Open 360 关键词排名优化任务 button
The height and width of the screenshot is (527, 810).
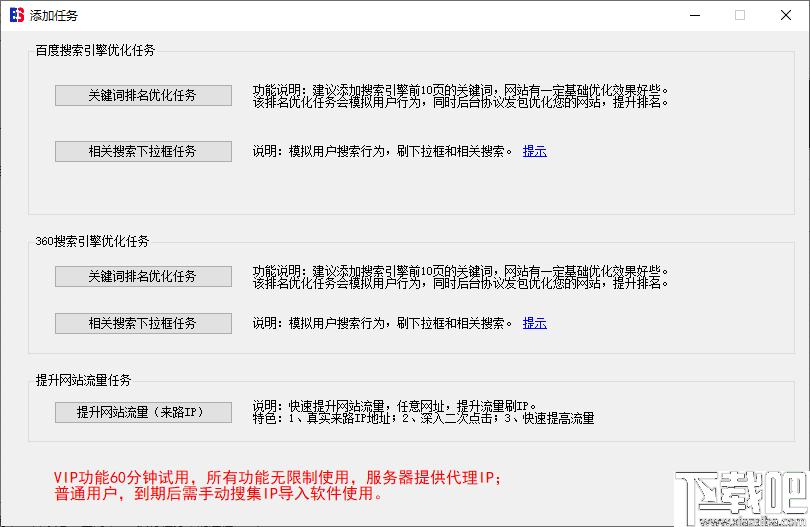pyautogui.click(x=143, y=276)
